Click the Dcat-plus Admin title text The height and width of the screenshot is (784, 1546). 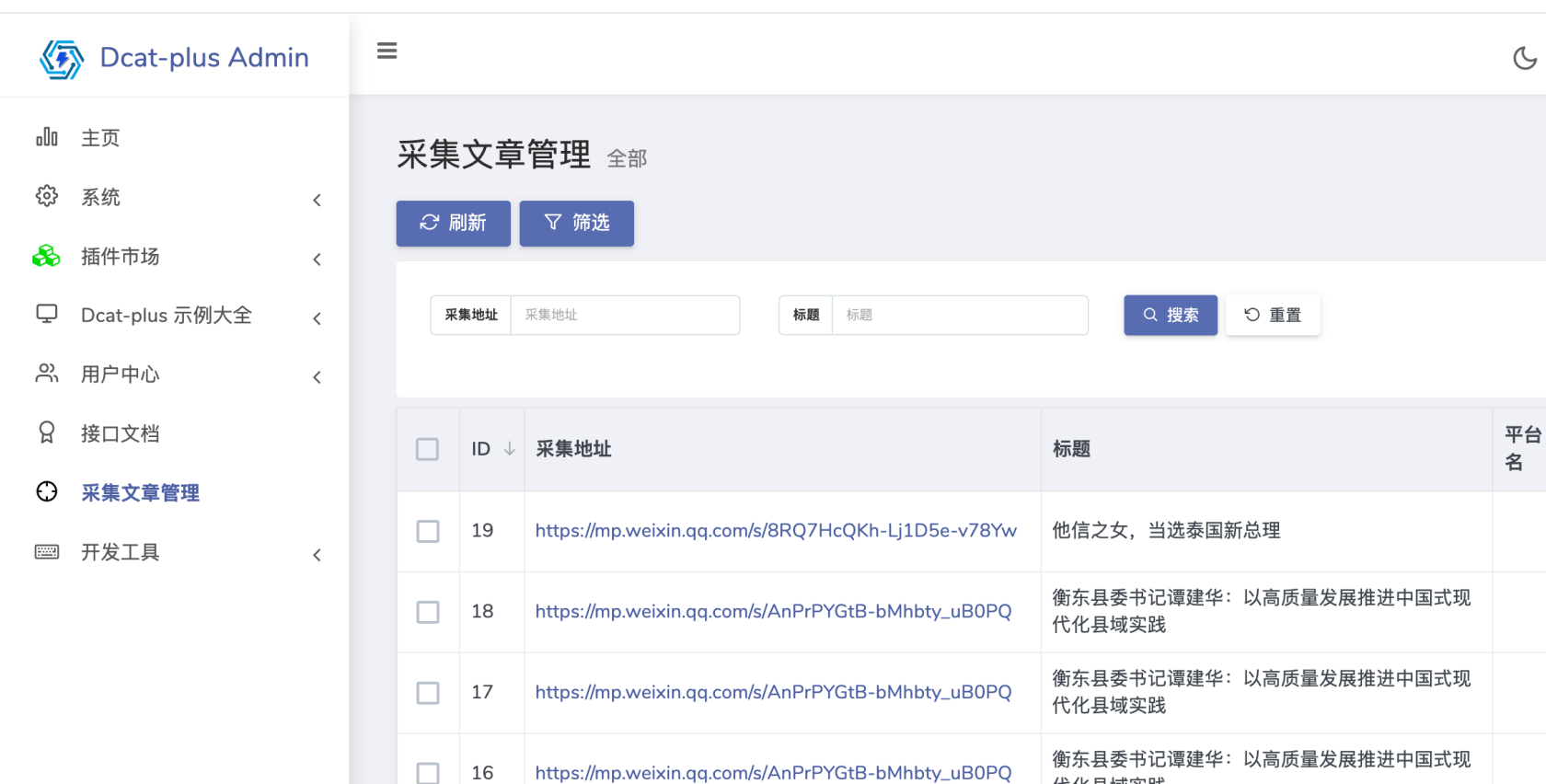tap(204, 57)
